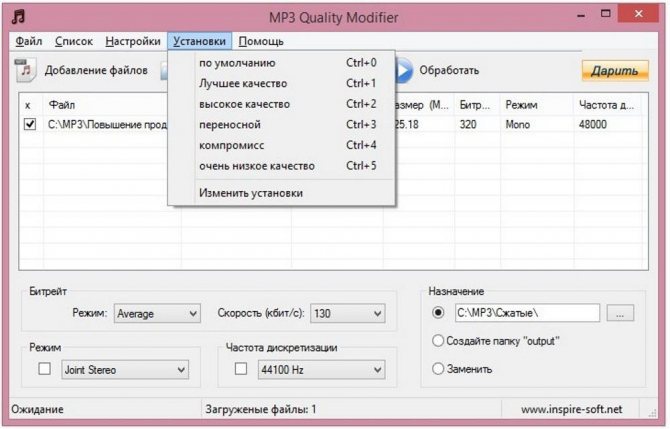Close the MP3 Quality Modifier window
Screen dimensions: 670x429
(x=638, y=14)
